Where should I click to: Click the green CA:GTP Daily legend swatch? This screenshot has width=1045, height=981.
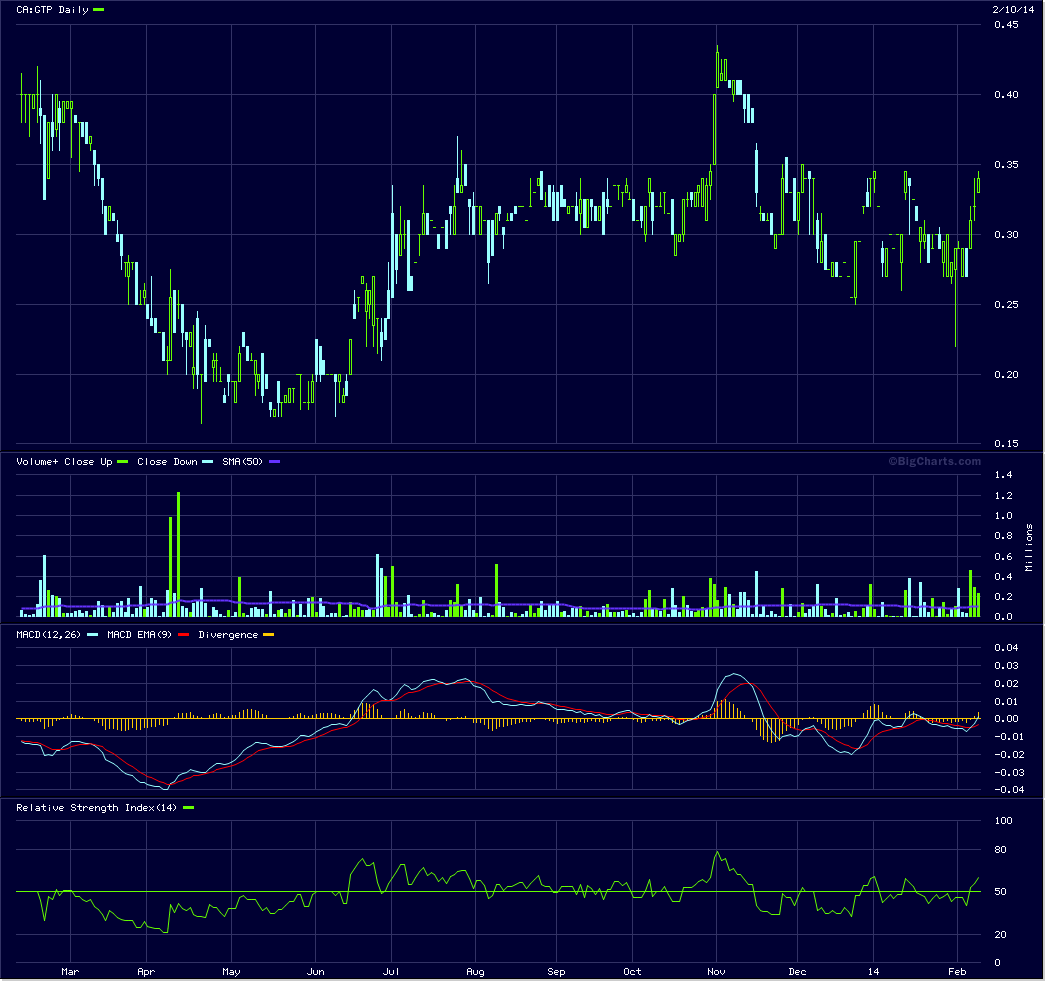(x=98, y=10)
